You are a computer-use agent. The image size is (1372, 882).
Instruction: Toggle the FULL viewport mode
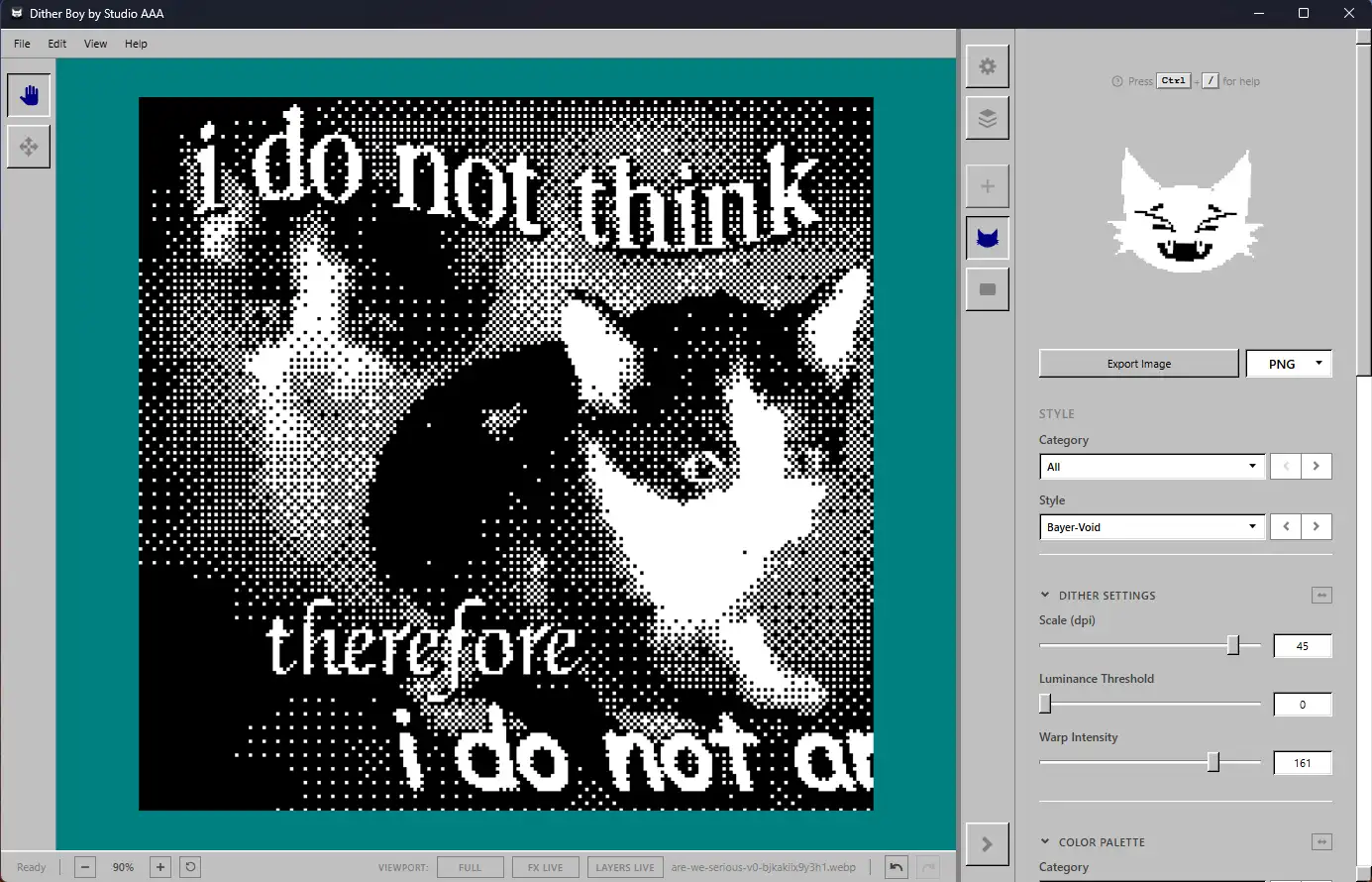tap(471, 867)
